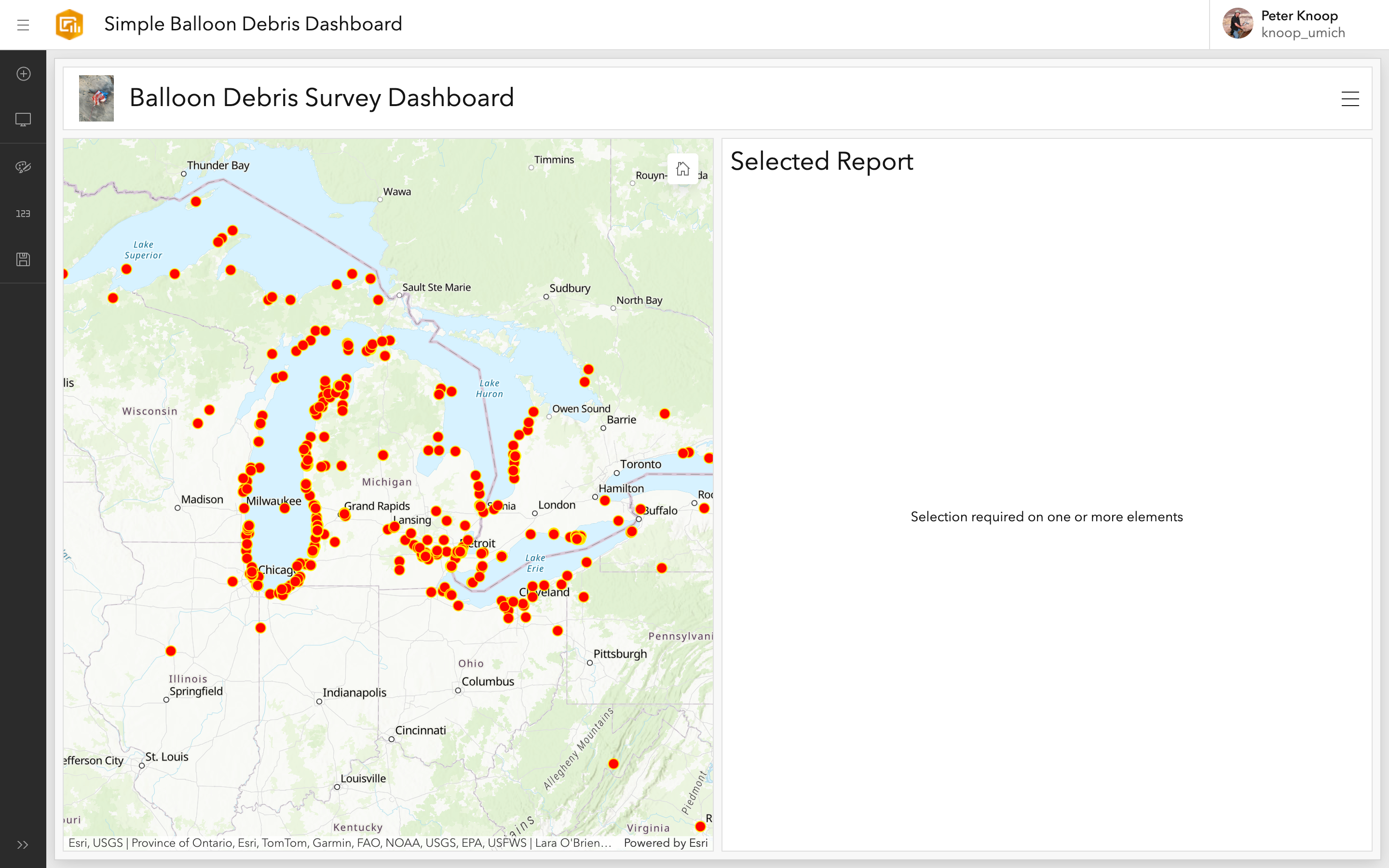Click the Simple Balloon Debris Dashboard title
This screenshot has width=1389, height=868.
click(x=253, y=24)
